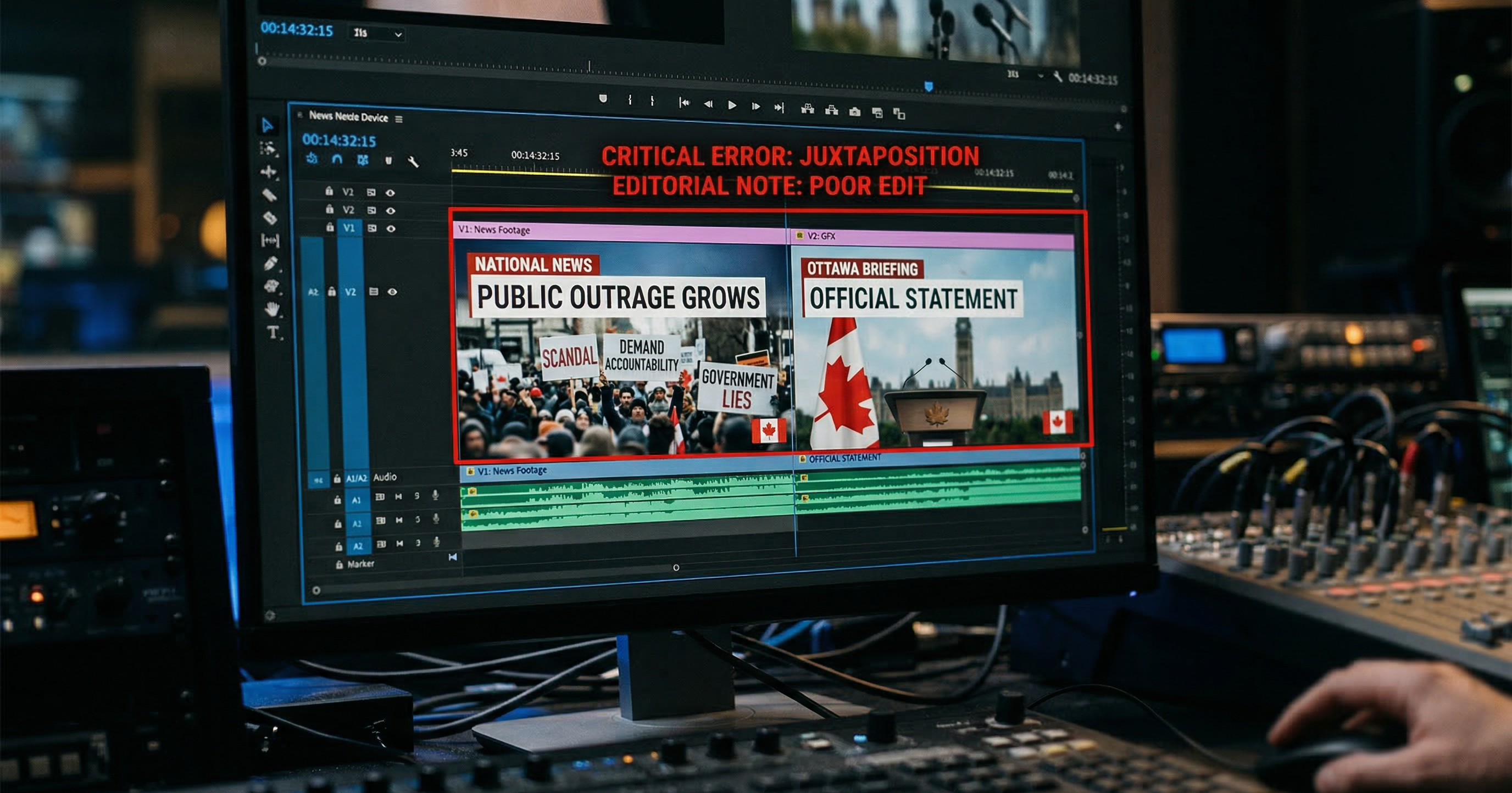Open the wrench settings dropdown on the timeline
The height and width of the screenshot is (793, 1512).
415,163
